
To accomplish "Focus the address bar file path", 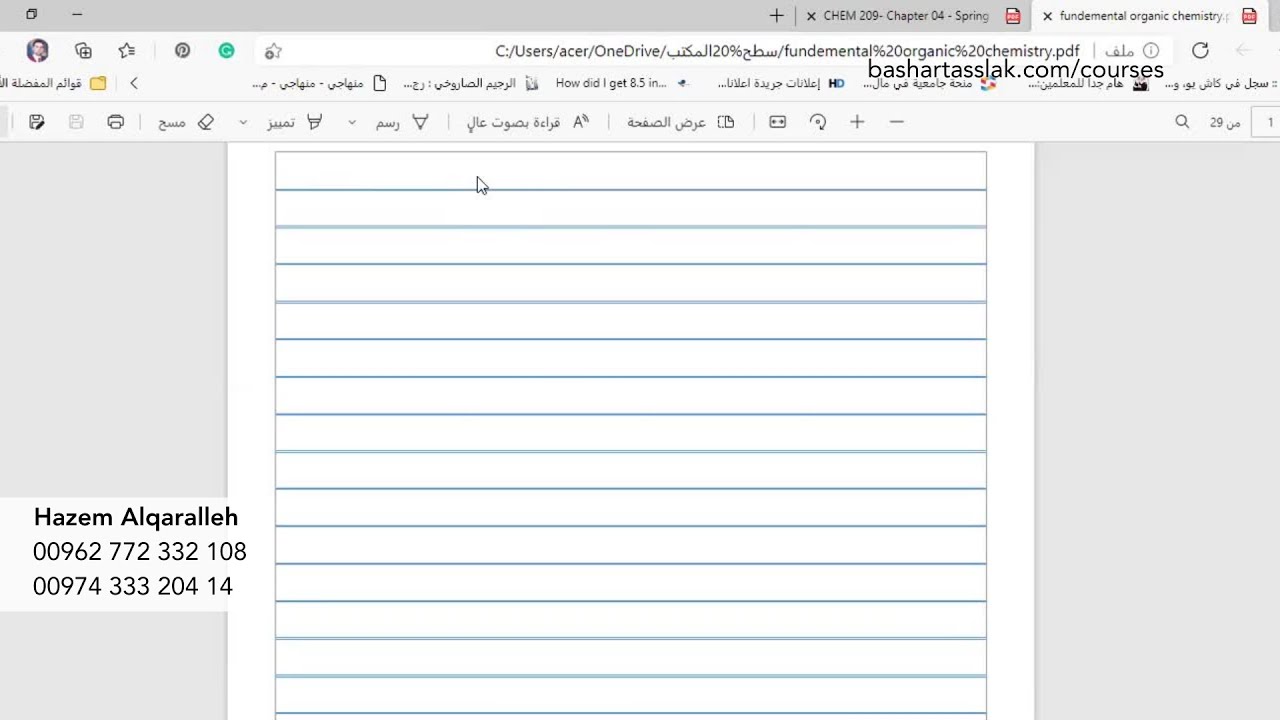I will pos(787,51).
